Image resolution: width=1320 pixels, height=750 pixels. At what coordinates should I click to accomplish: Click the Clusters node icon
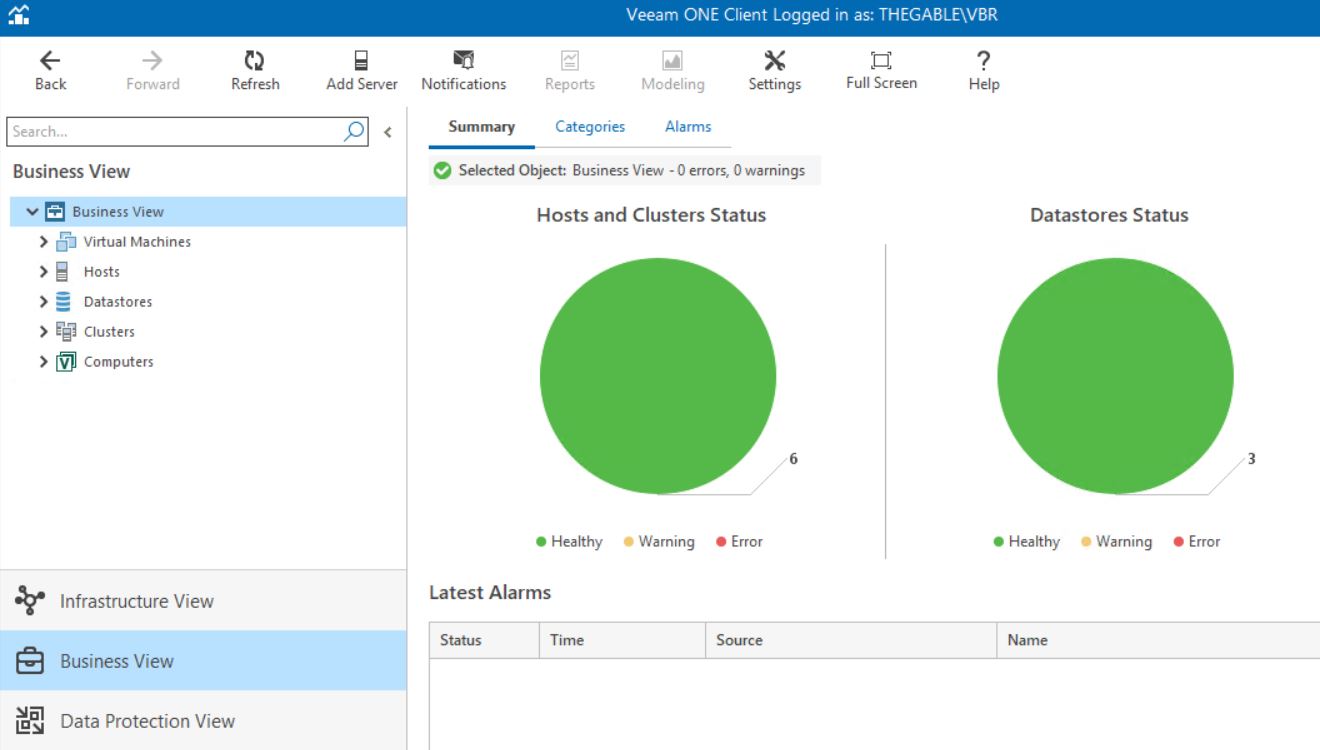[66, 331]
